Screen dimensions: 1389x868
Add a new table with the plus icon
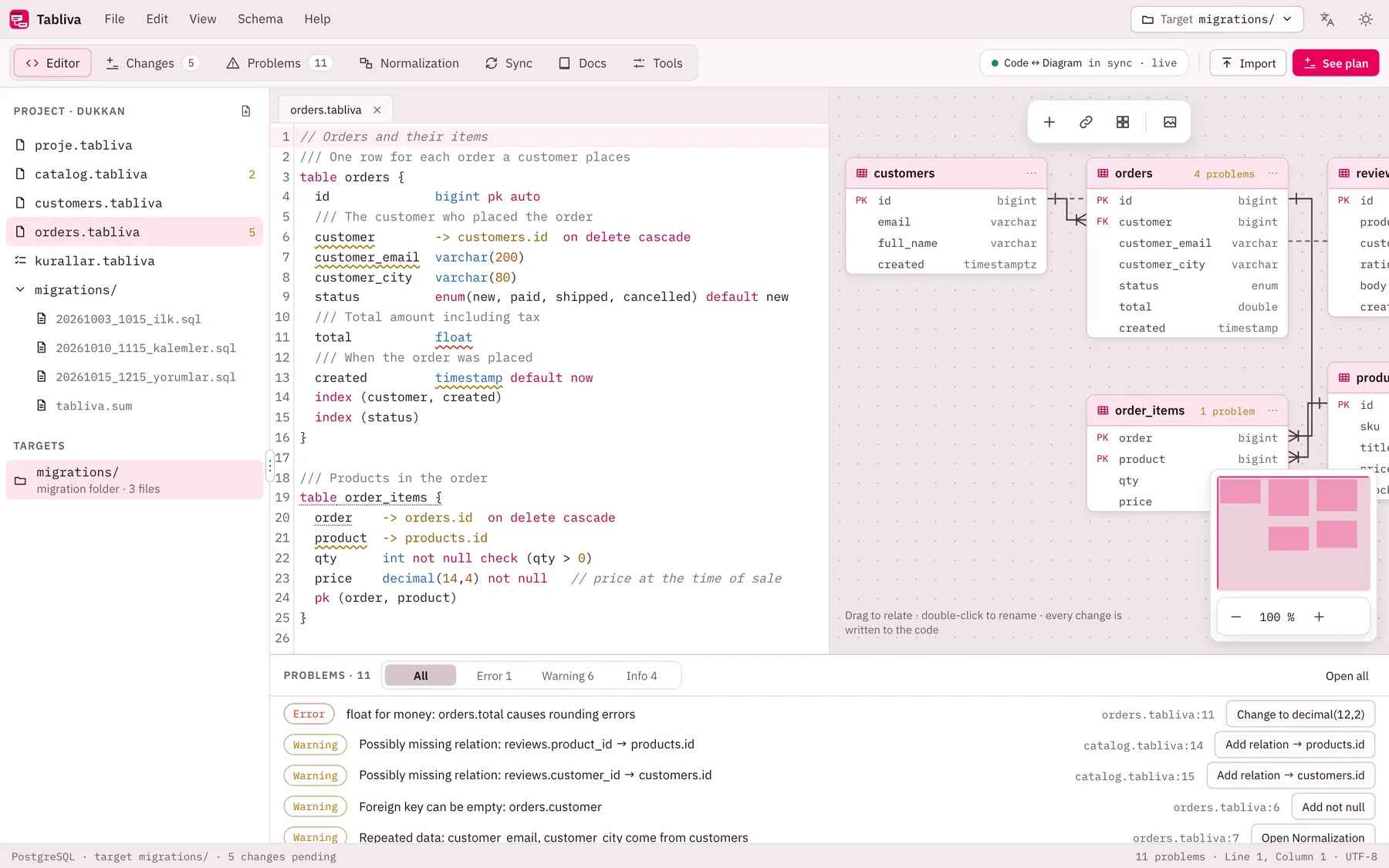[1049, 122]
